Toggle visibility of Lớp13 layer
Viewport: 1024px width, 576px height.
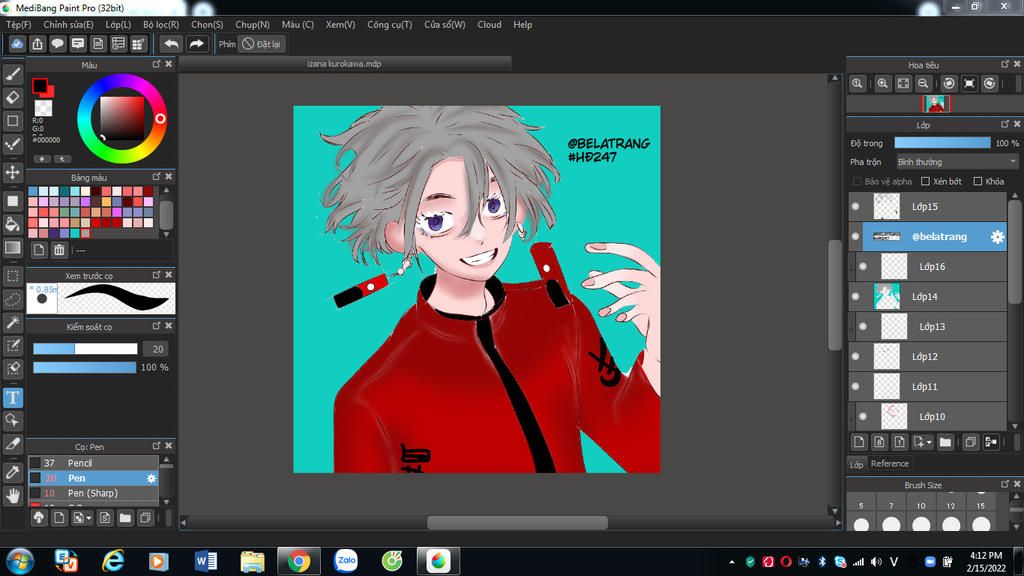[x=863, y=327]
